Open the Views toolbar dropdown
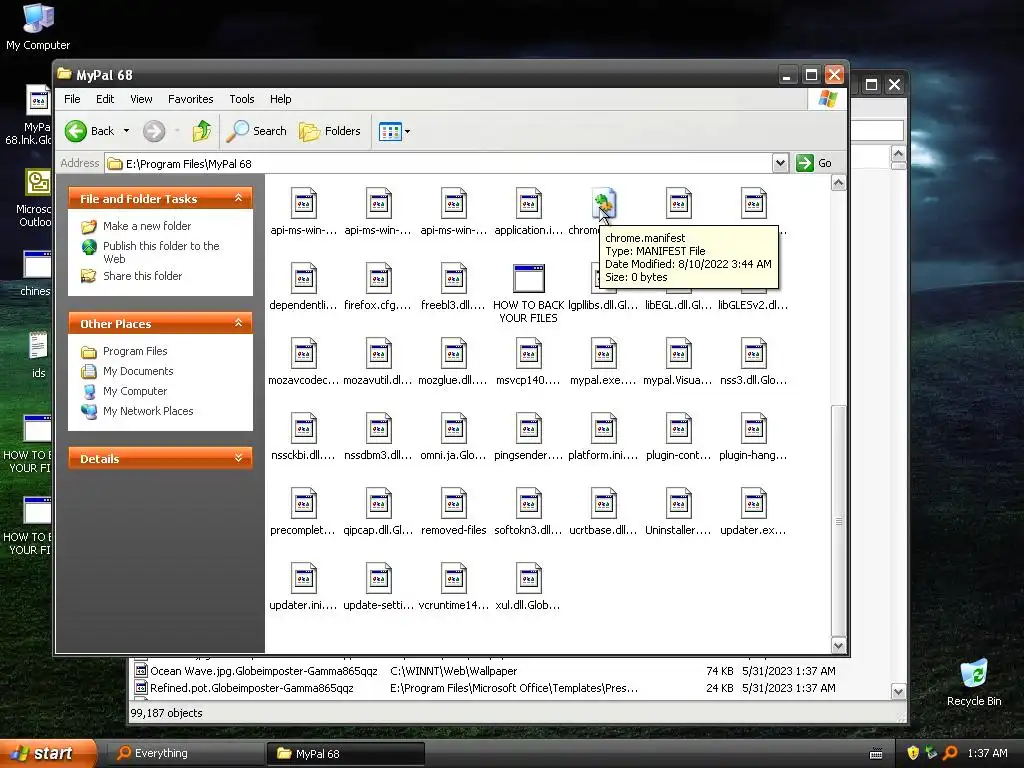1024x768 pixels. click(394, 131)
